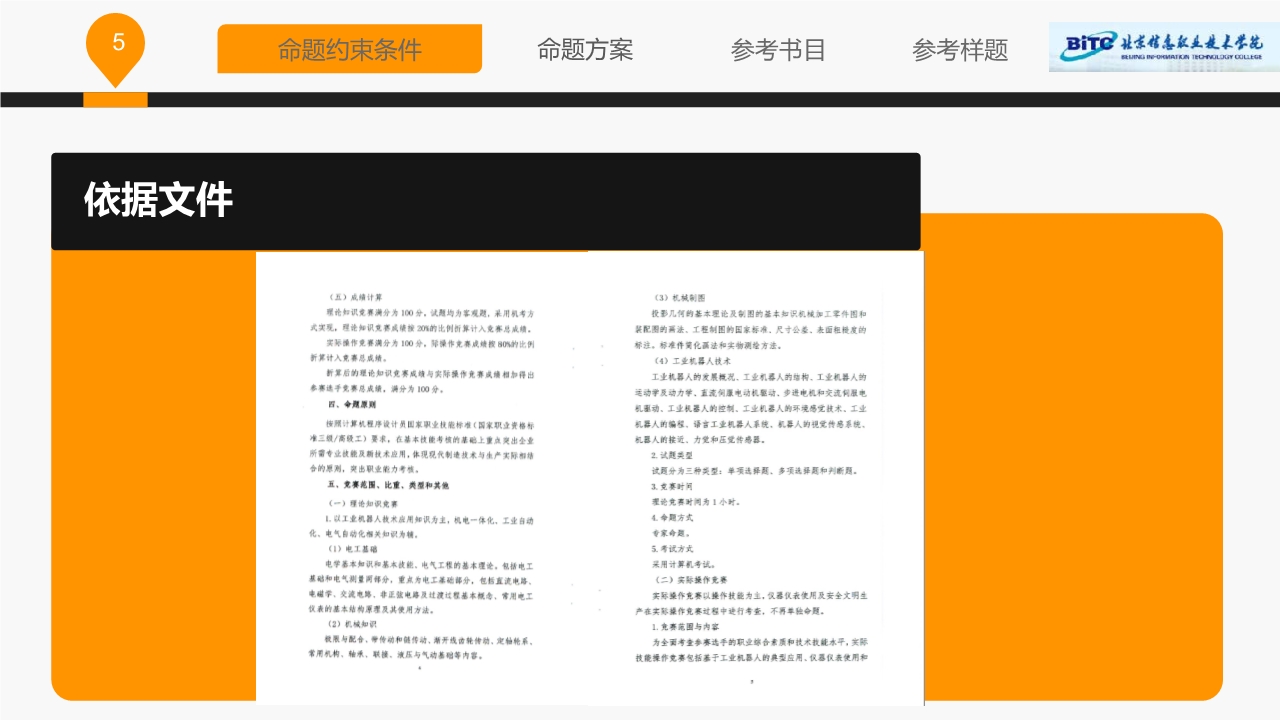Select the right scanned document page
The width and height of the screenshot is (1280, 720).
point(755,480)
